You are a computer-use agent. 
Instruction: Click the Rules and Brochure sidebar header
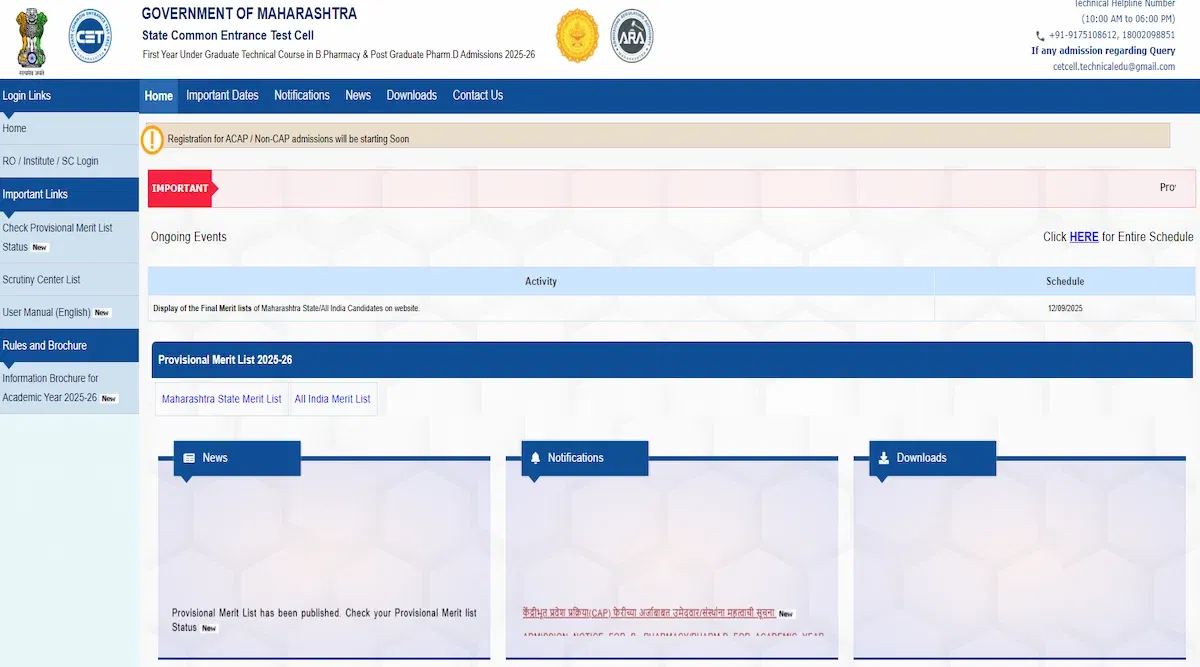click(x=69, y=346)
